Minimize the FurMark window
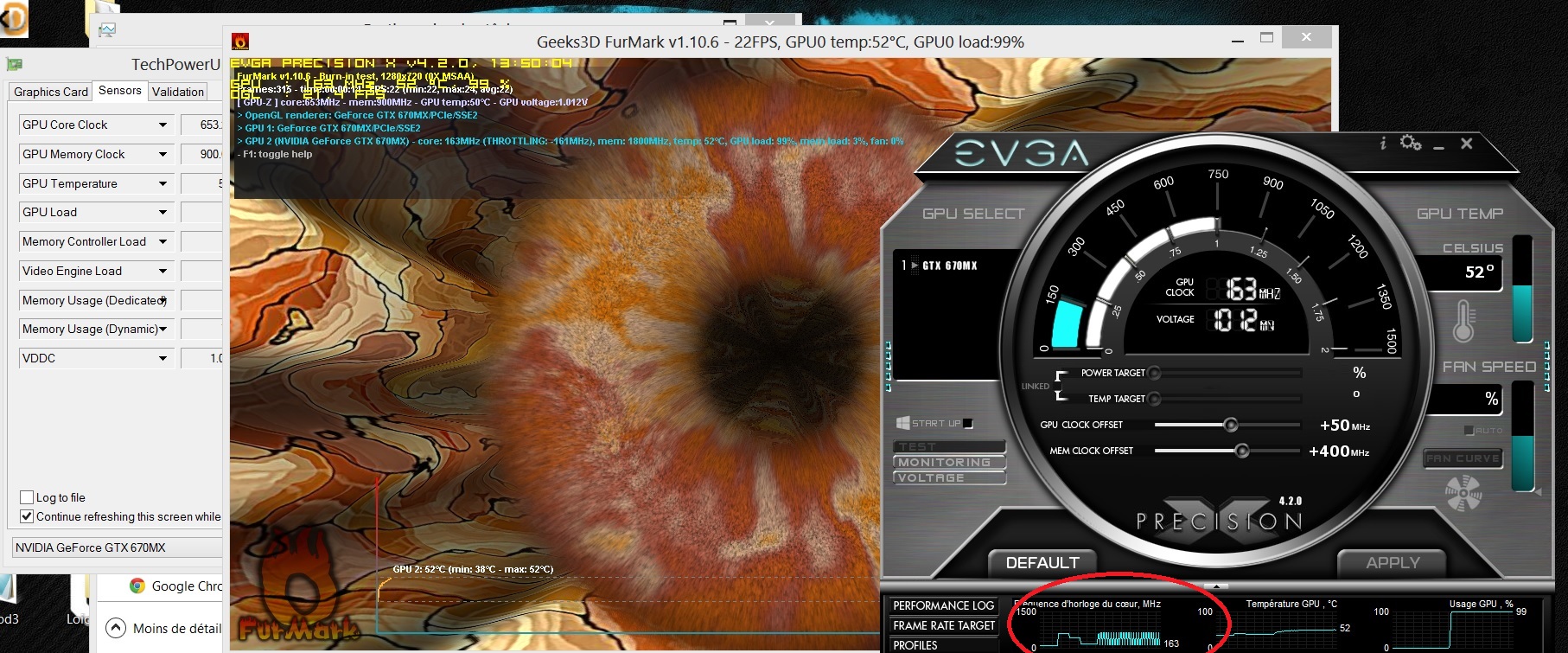1568x653 pixels. pyautogui.click(x=1238, y=40)
